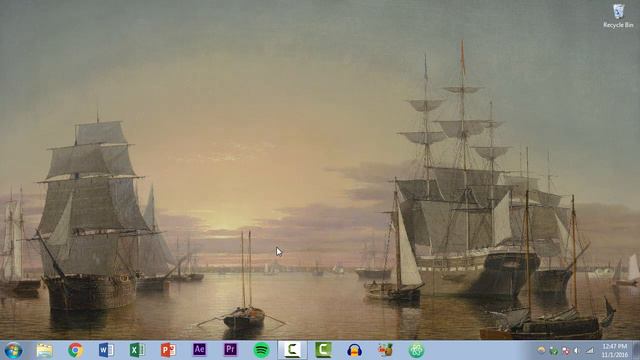The width and height of the screenshot is (640, 360).
Task: Open Adobe Premiere Pro taskbar icon
Action: click(230, 350)
